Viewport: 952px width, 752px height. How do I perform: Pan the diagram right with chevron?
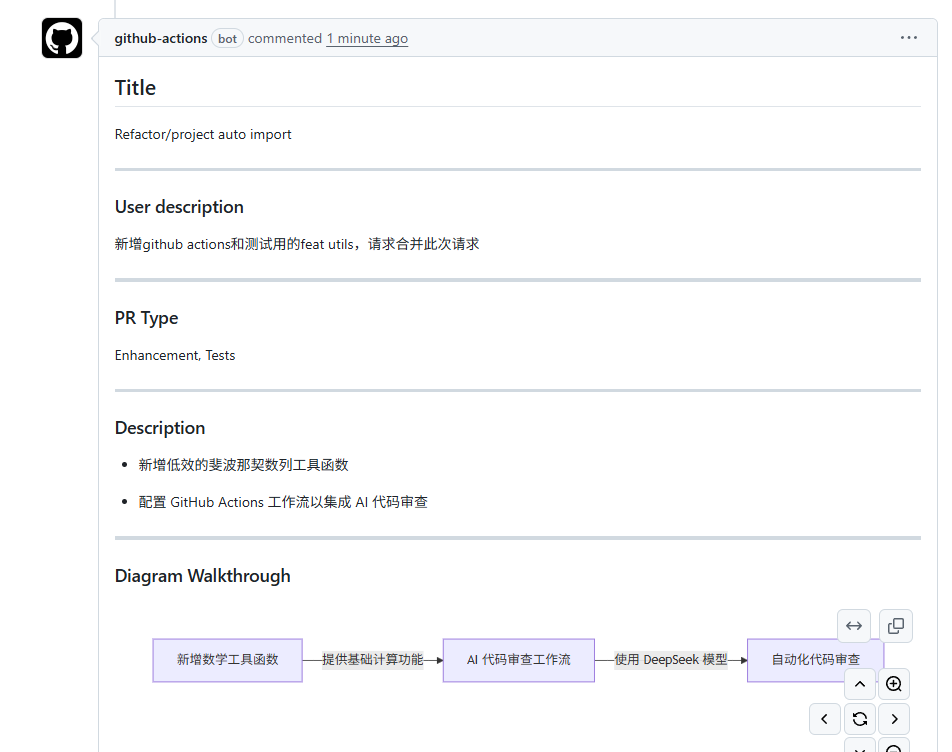coord(894,719)
